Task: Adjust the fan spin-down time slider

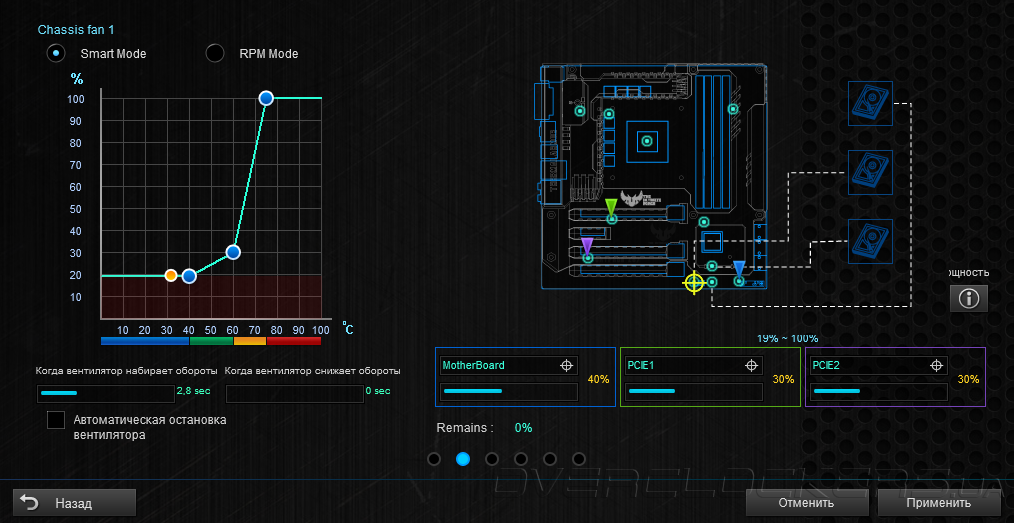Action: pos(294,393)
